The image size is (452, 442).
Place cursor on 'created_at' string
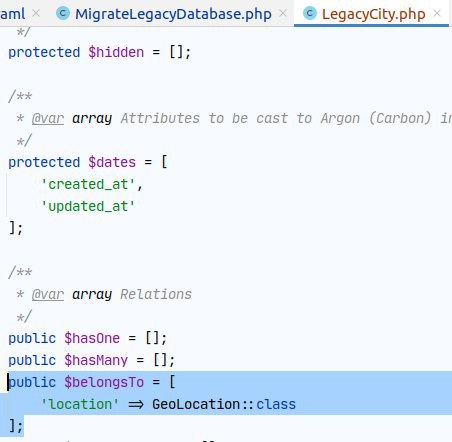[x=88, y=184]
